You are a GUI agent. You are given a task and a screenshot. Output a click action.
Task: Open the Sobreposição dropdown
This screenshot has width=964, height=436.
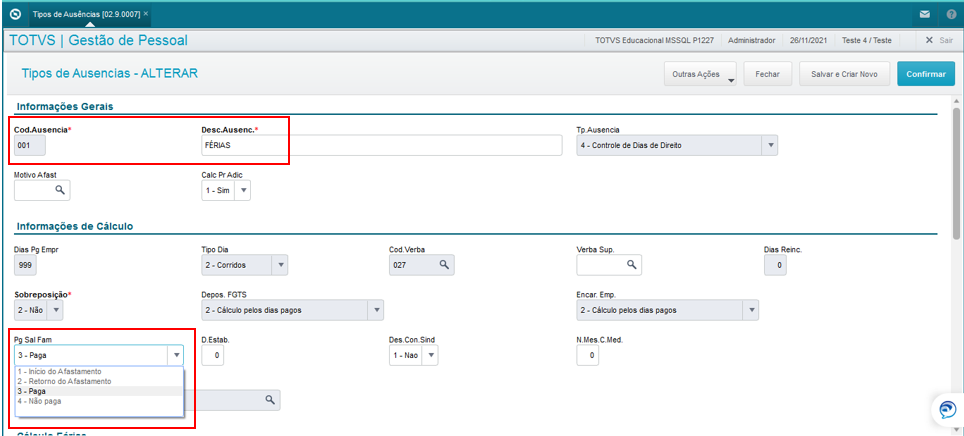click(55, 310)
